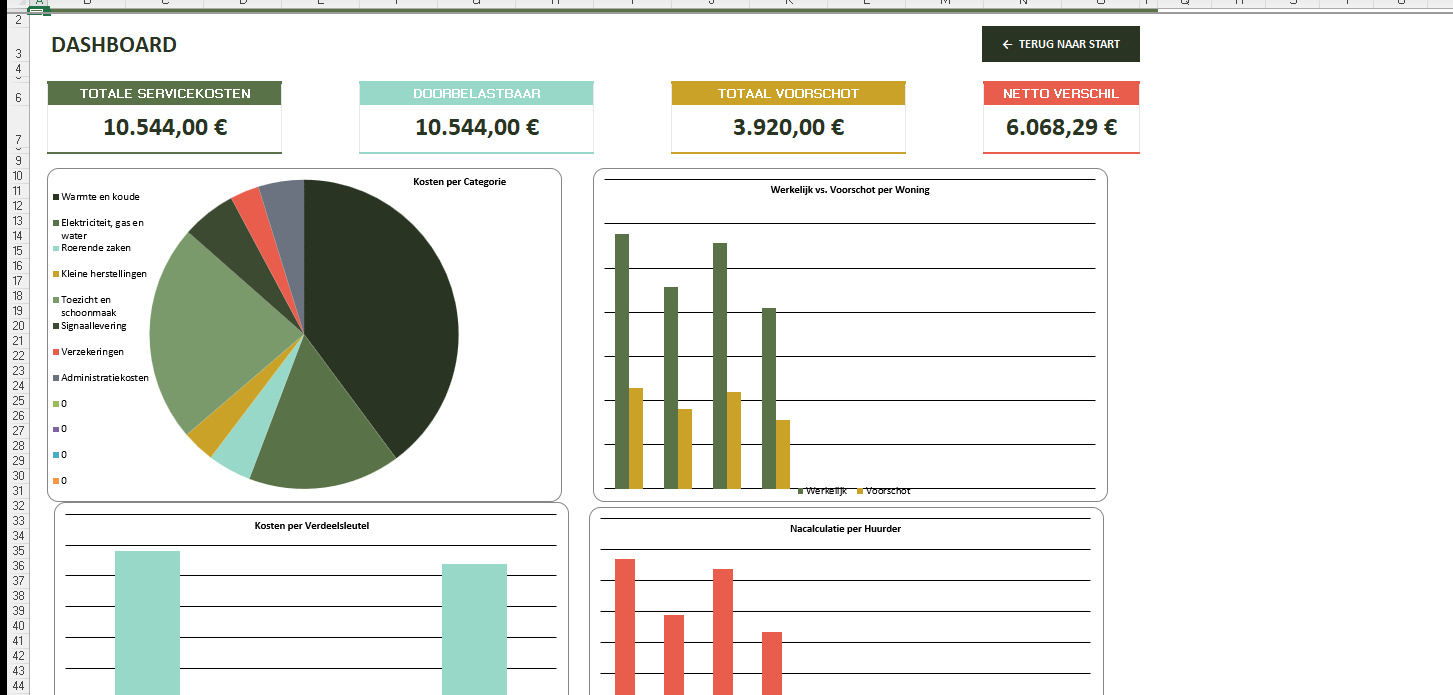Select the red Verzekeringen pie slice

click(x=247, y=204)
